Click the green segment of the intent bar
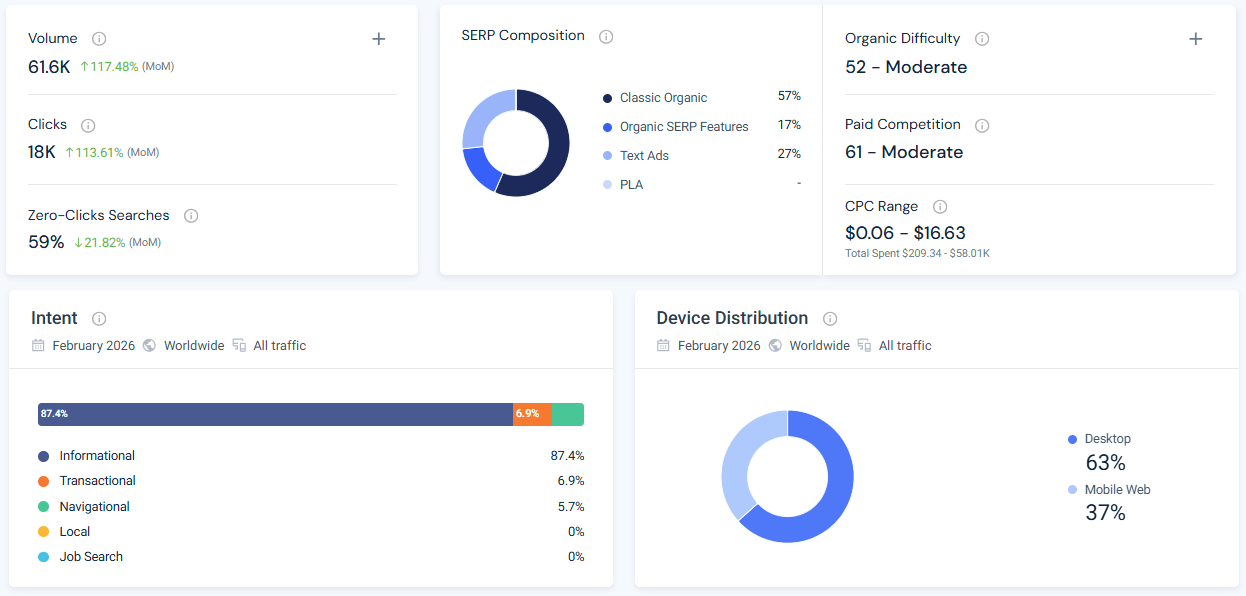This screenshot has height=596, width=1246. (x=567, y=414)
